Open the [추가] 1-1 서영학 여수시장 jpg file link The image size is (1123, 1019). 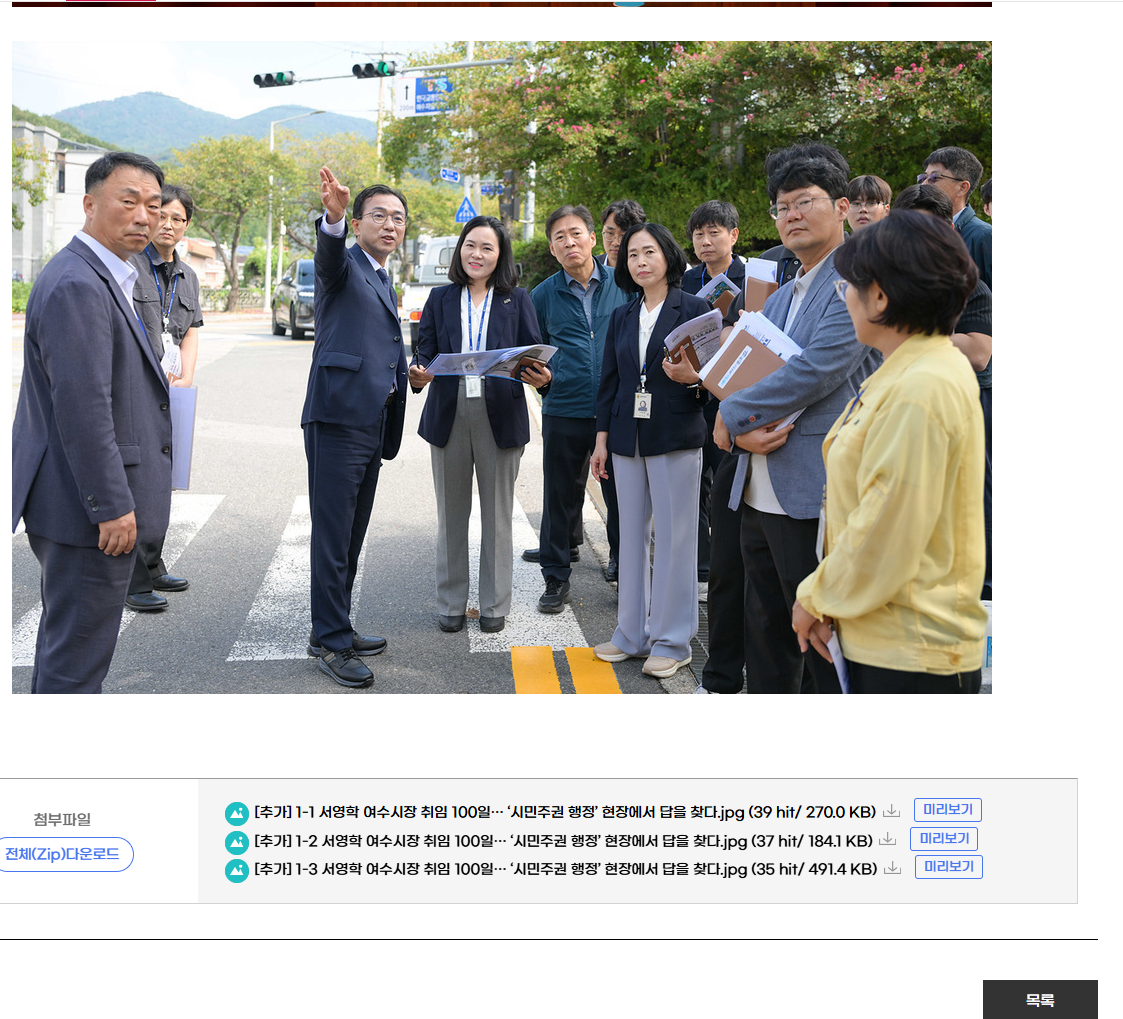pos(565,812)
